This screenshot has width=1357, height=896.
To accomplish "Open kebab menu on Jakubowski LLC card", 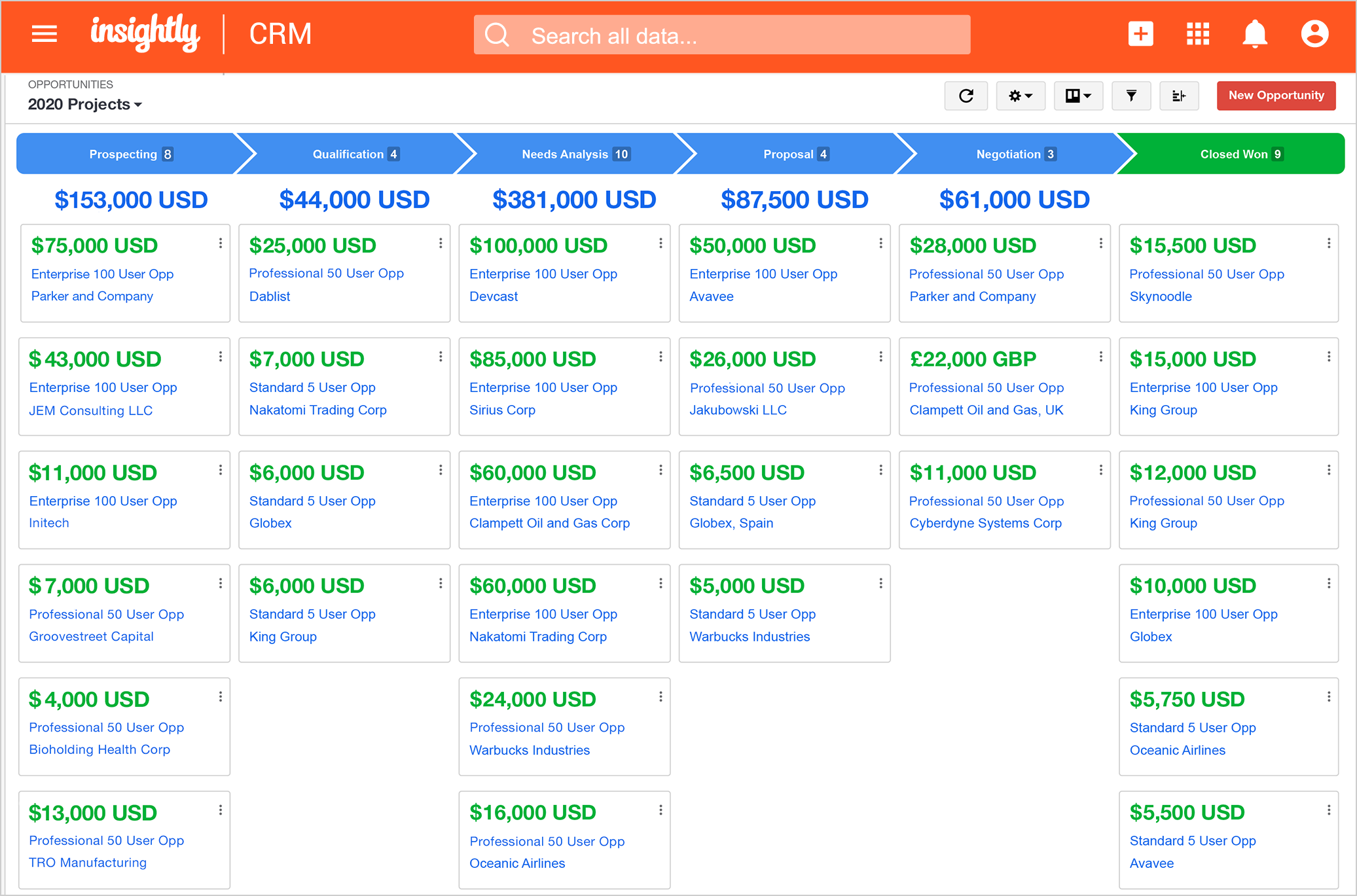I will tap(880, 357).
